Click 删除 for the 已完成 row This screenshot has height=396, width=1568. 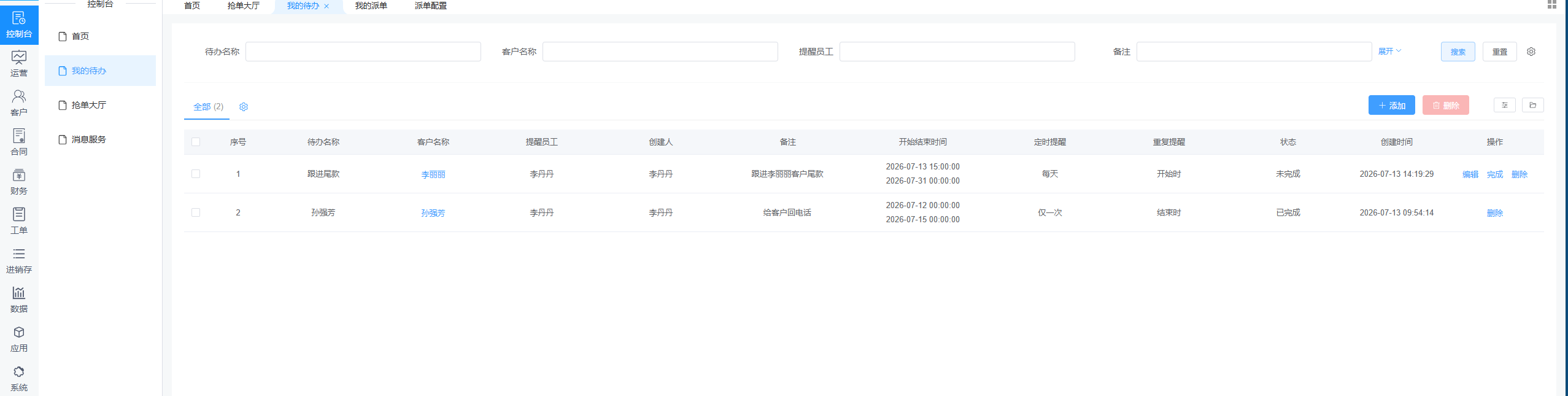1495,213
